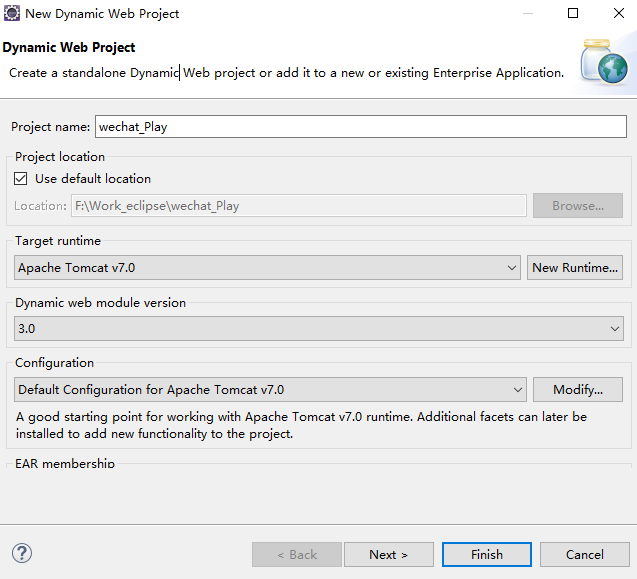
Task: Cancel the new project wizard
Action: [x=585, y=555]
